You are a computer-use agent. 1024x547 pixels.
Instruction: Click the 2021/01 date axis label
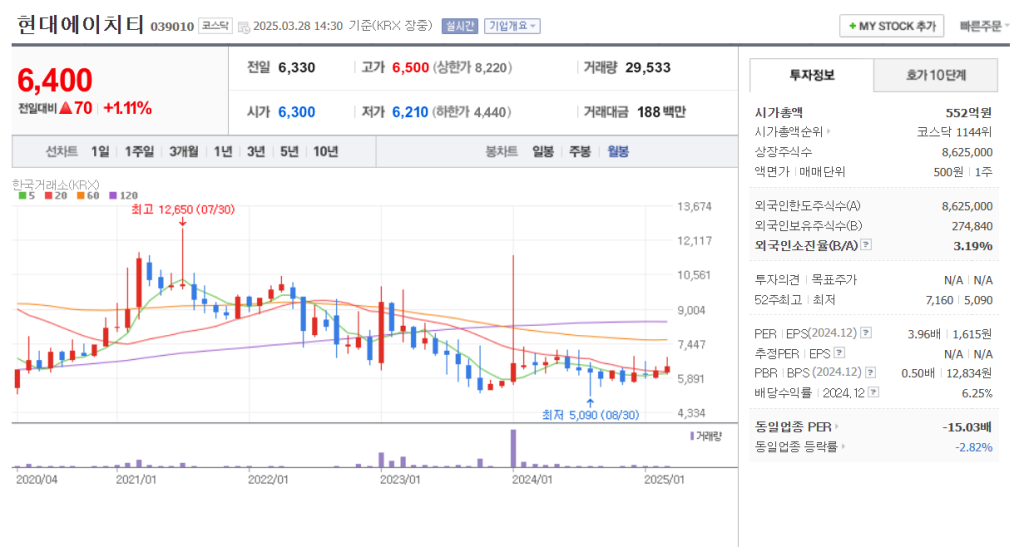136,480
